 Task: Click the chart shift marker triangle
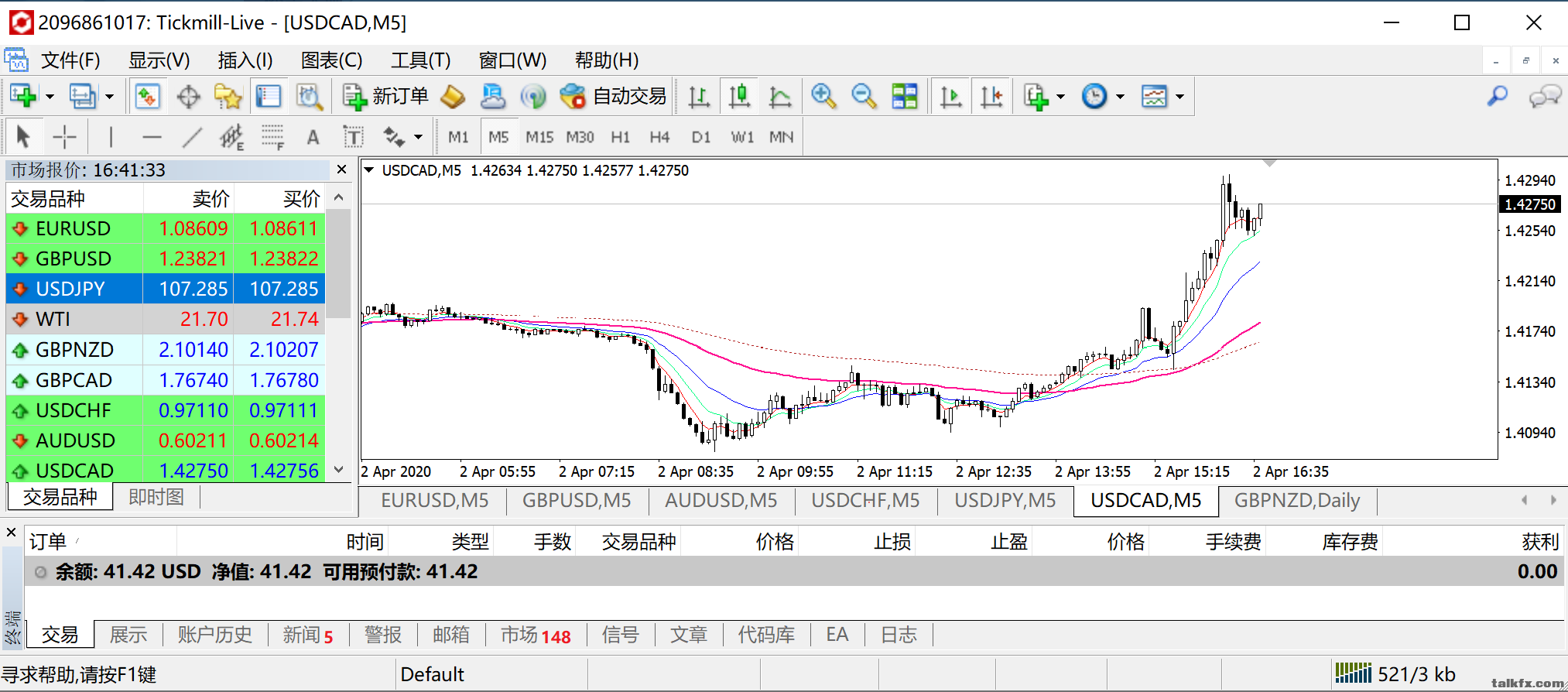(x=1269, y=163)
